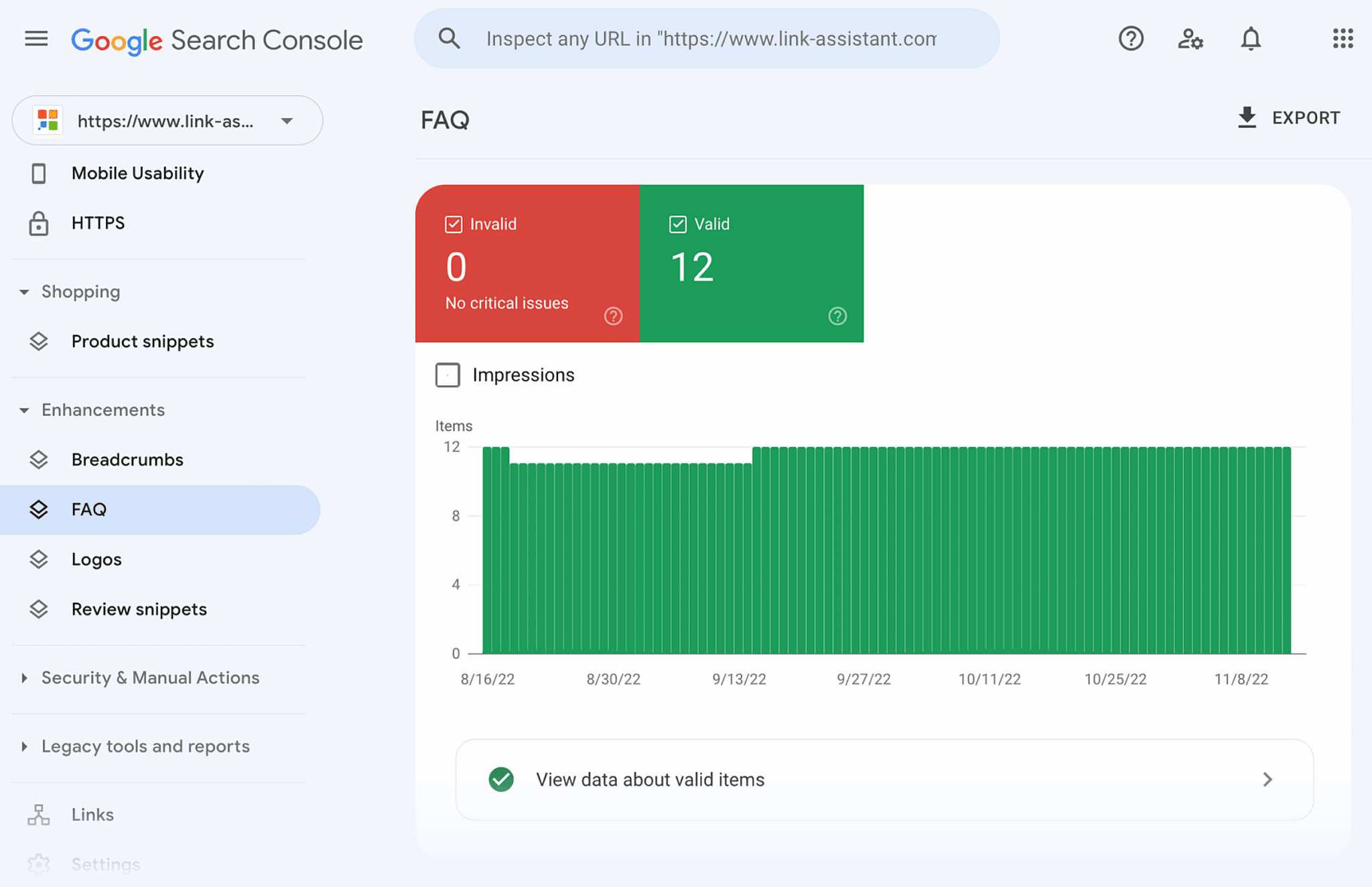Uncheck the Invalid checkbox

454,224
